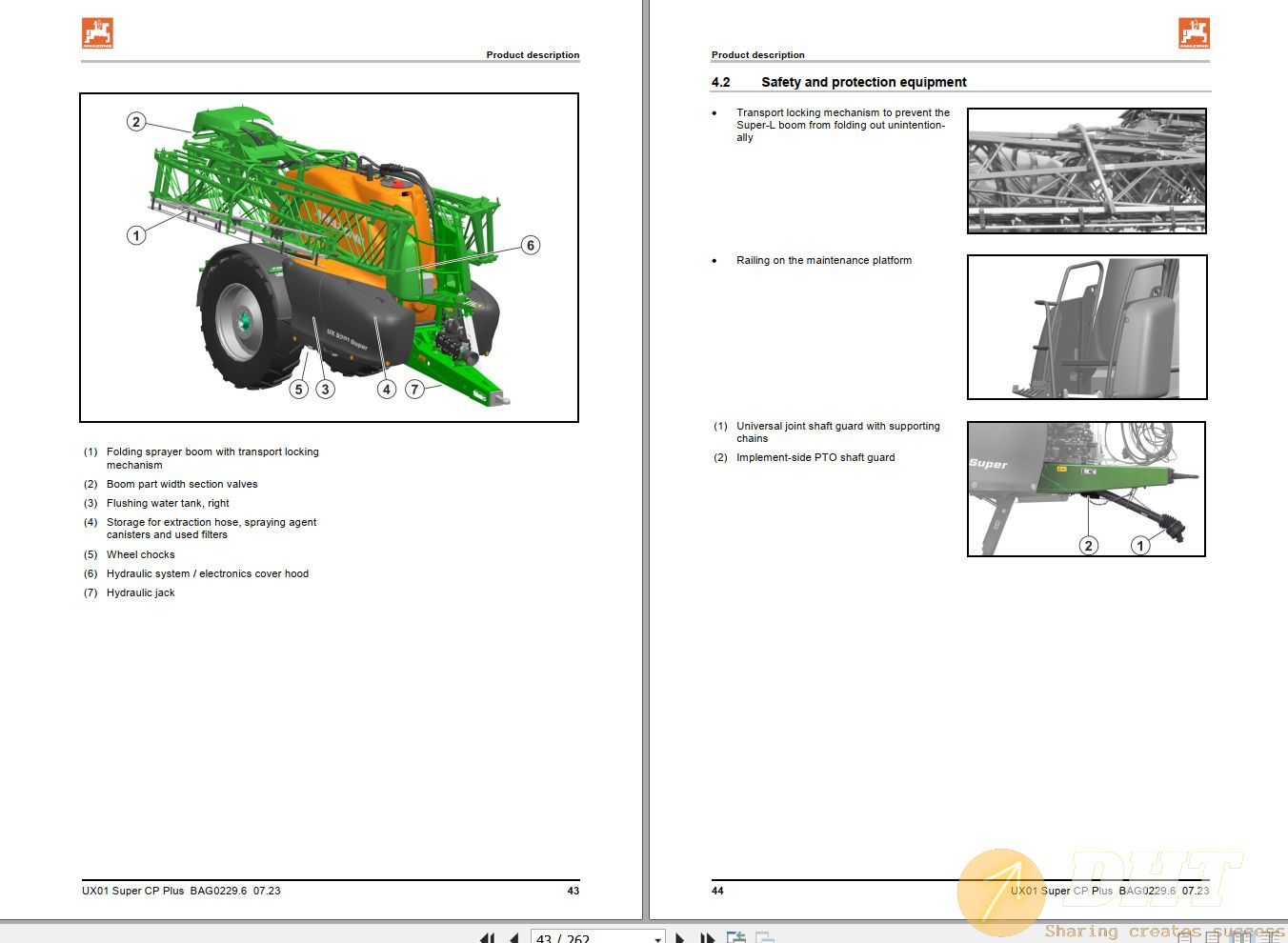Click the 'Wheel chocks' legend entry
Image resolution: width=1288 pixels, height=943 pixels.
pyautogui.click(x=141, y=554)
